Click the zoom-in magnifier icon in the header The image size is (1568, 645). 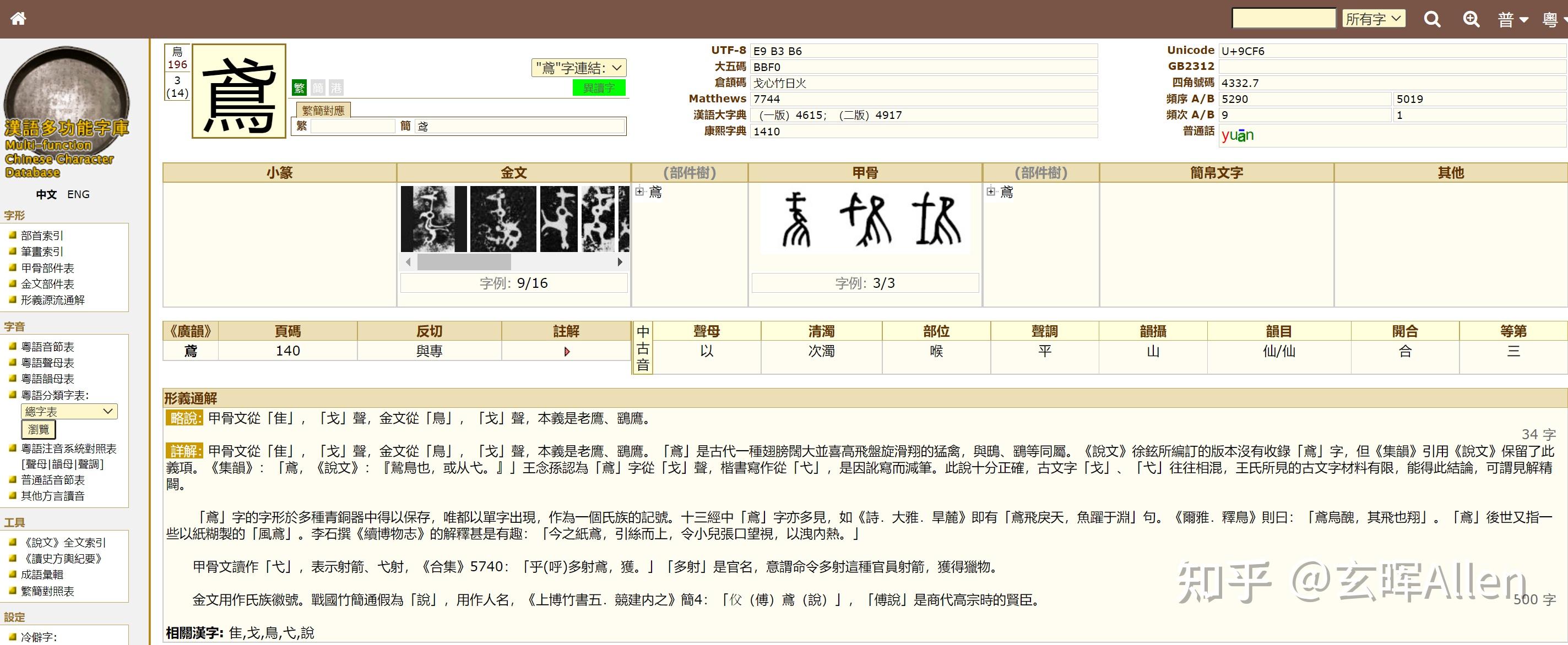tap(1471, 19)
